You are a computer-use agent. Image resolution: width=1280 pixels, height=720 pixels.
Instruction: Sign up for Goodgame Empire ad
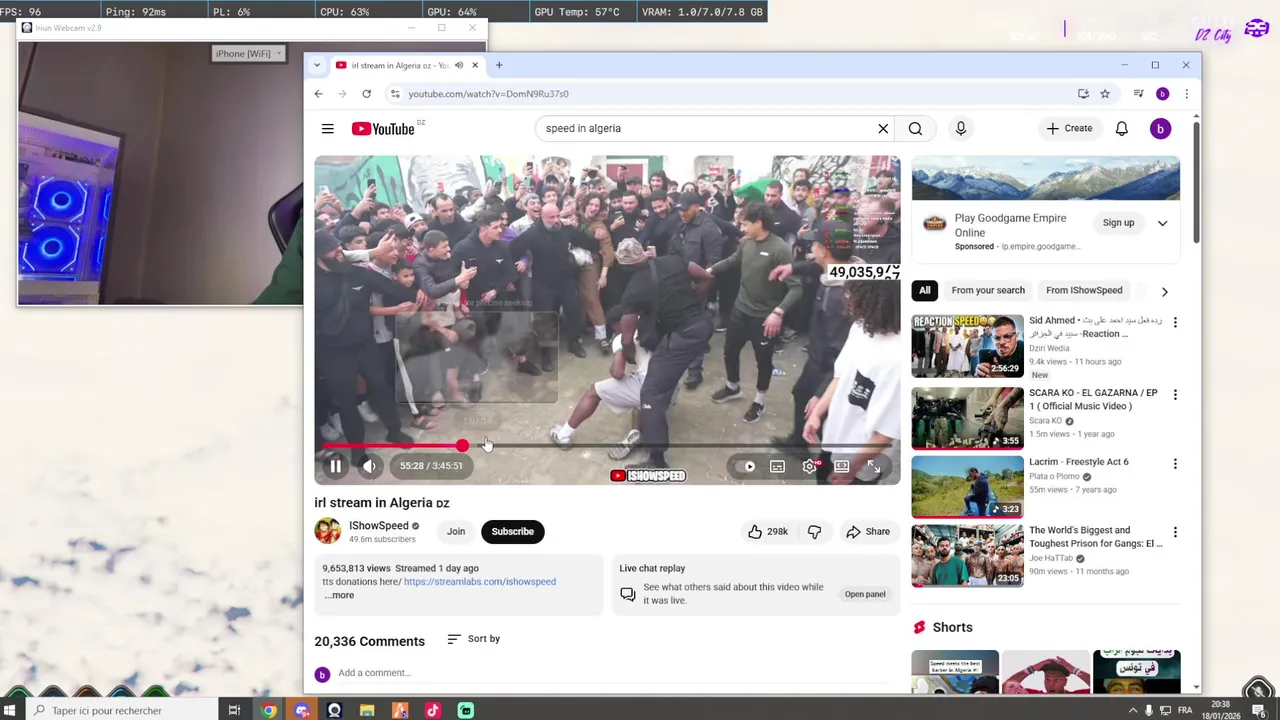click(1118, 223)
